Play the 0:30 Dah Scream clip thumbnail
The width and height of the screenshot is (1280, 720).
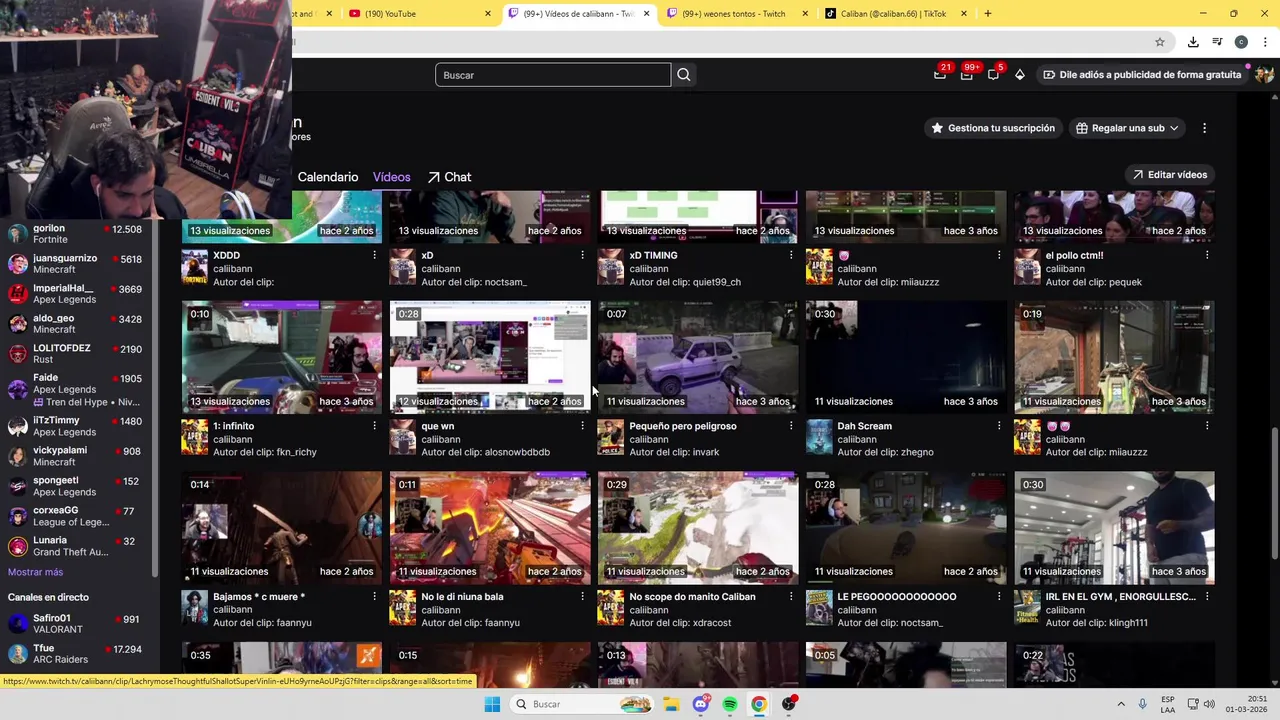click(x=906, y=357)
